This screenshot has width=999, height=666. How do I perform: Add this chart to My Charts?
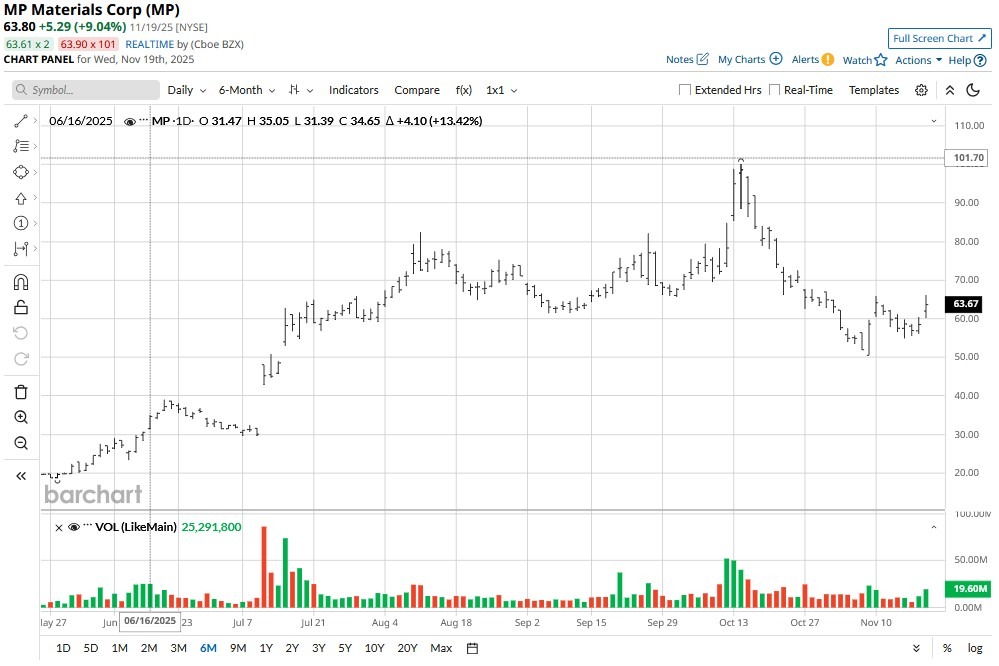point(750,59)
